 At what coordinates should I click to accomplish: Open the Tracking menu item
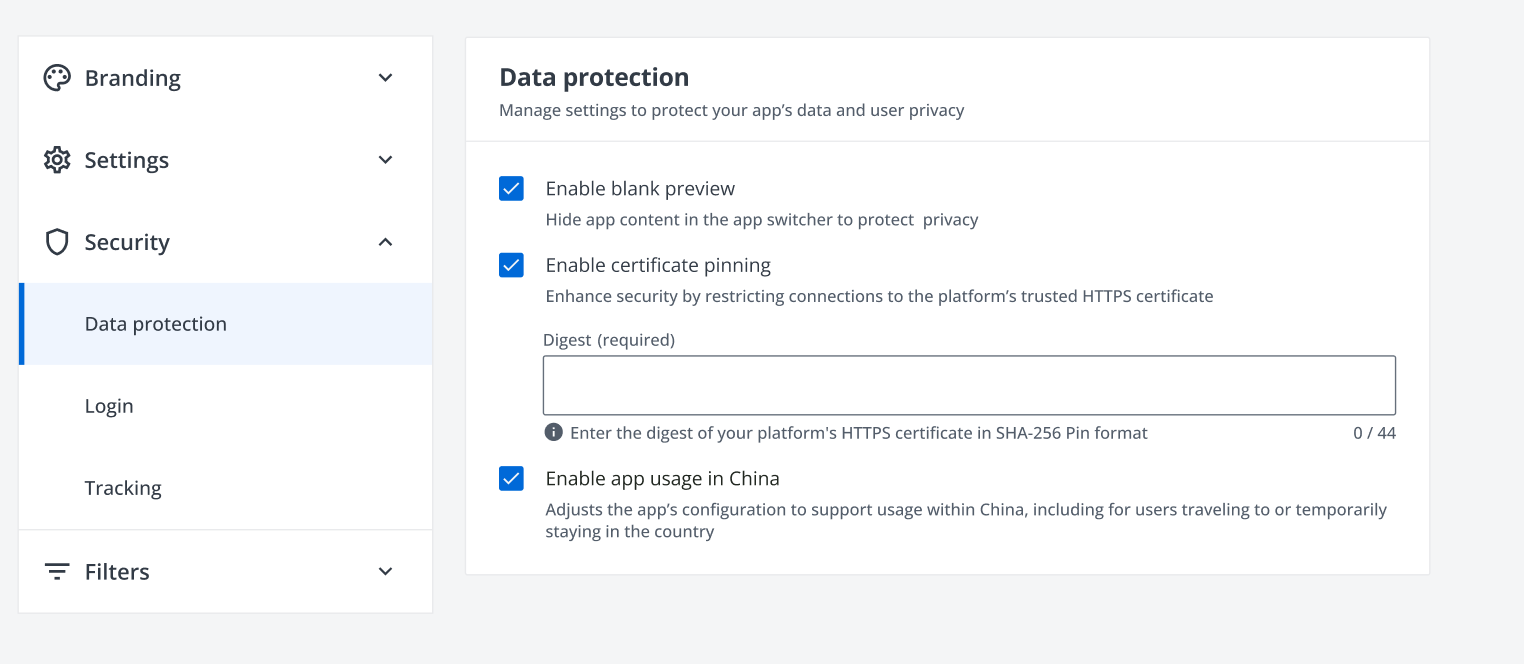[x=123, y=488]
